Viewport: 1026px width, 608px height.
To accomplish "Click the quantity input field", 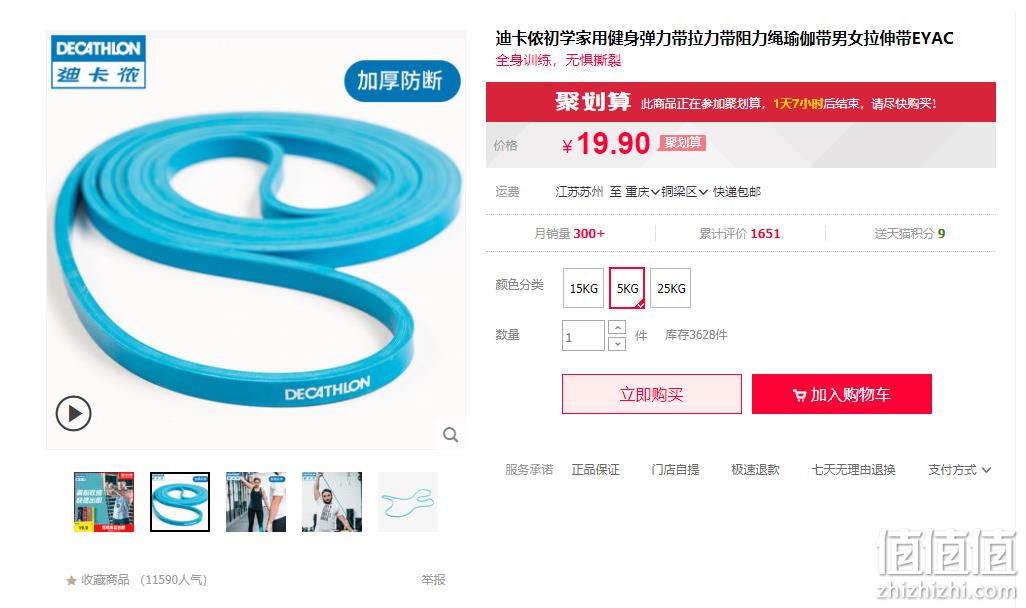I will click(583, 336).
